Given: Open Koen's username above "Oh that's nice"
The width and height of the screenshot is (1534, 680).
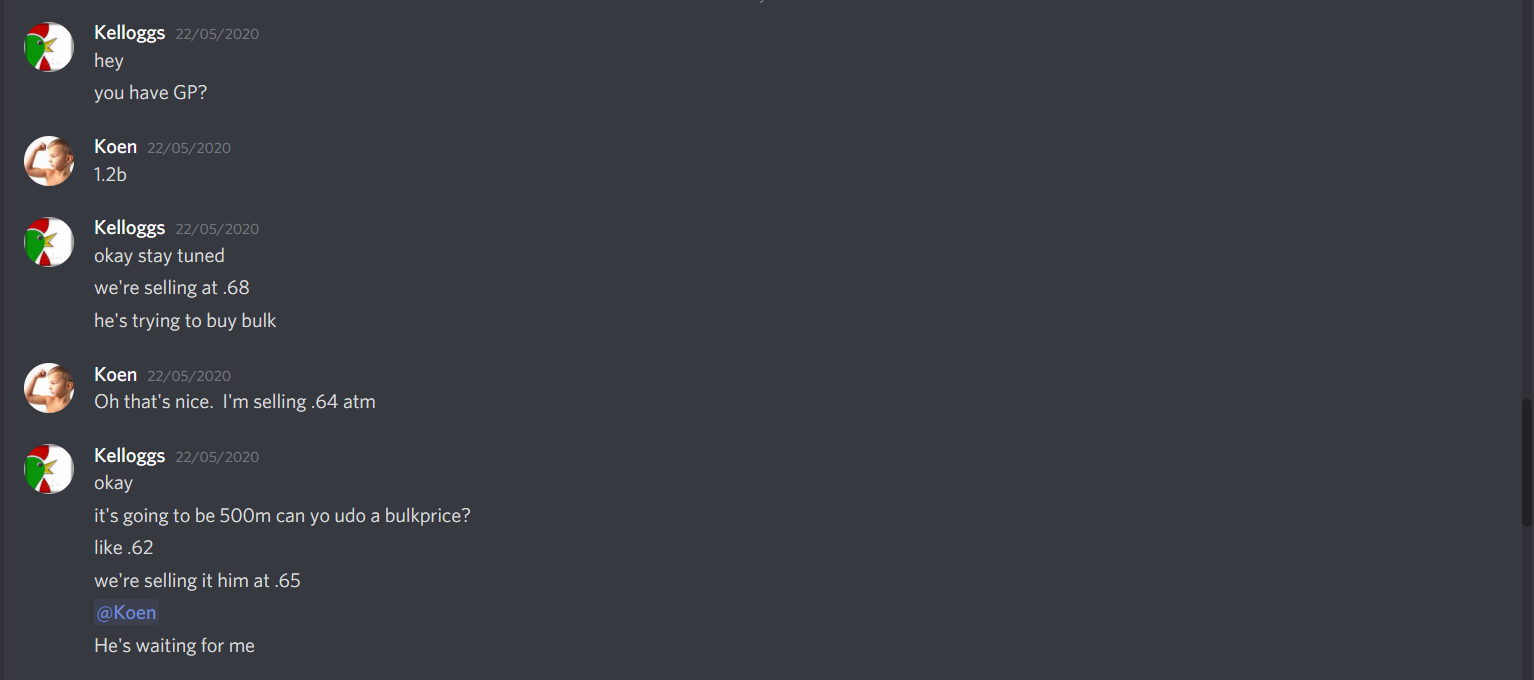Looking at the screenshot, I should click(115, 375).
